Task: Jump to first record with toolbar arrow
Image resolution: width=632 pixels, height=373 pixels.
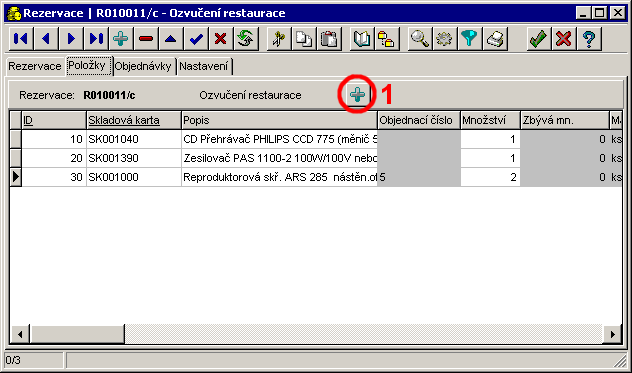Action: point(21,39)
